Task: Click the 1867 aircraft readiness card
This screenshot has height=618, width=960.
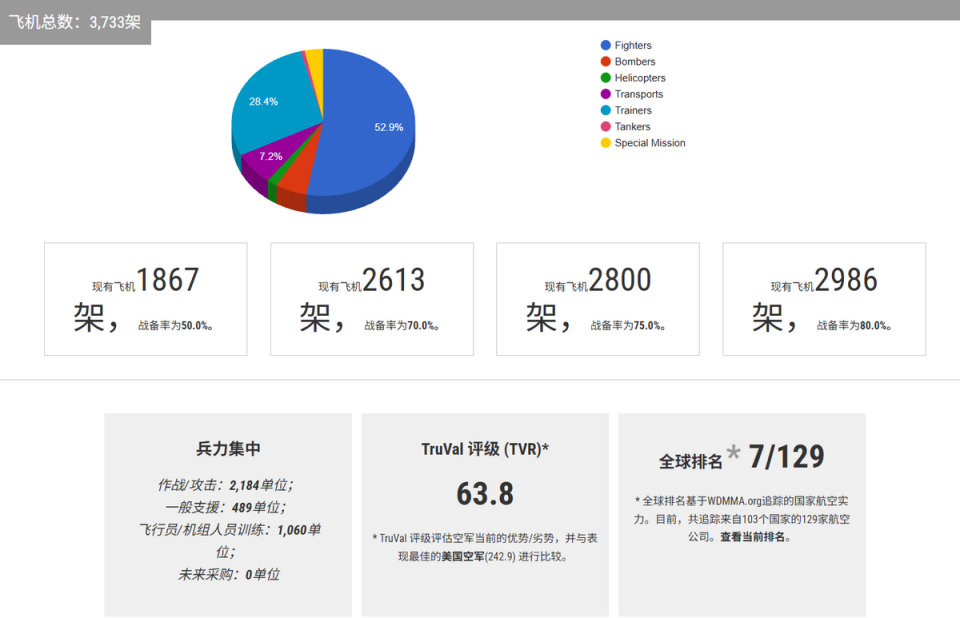Action: coord(146,299)
